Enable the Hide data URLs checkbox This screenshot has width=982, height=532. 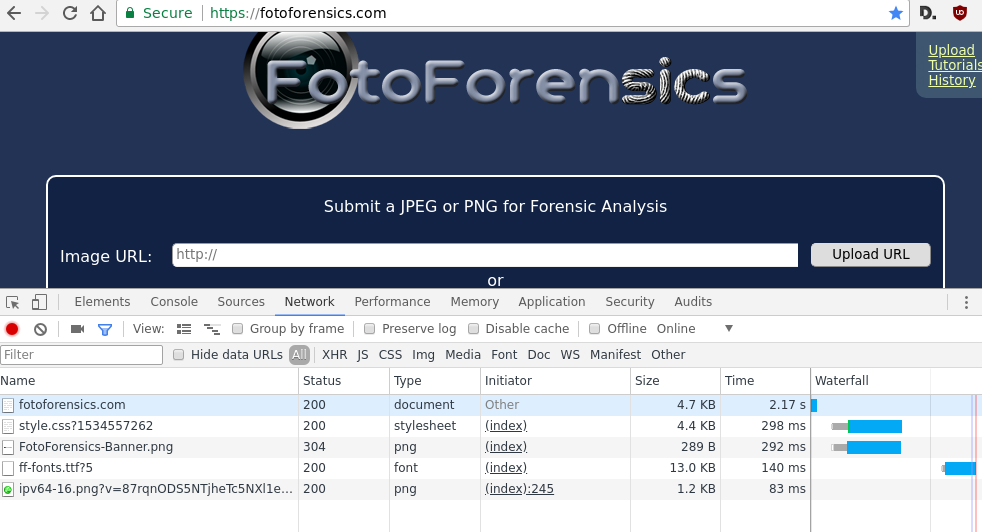[179, 355]
